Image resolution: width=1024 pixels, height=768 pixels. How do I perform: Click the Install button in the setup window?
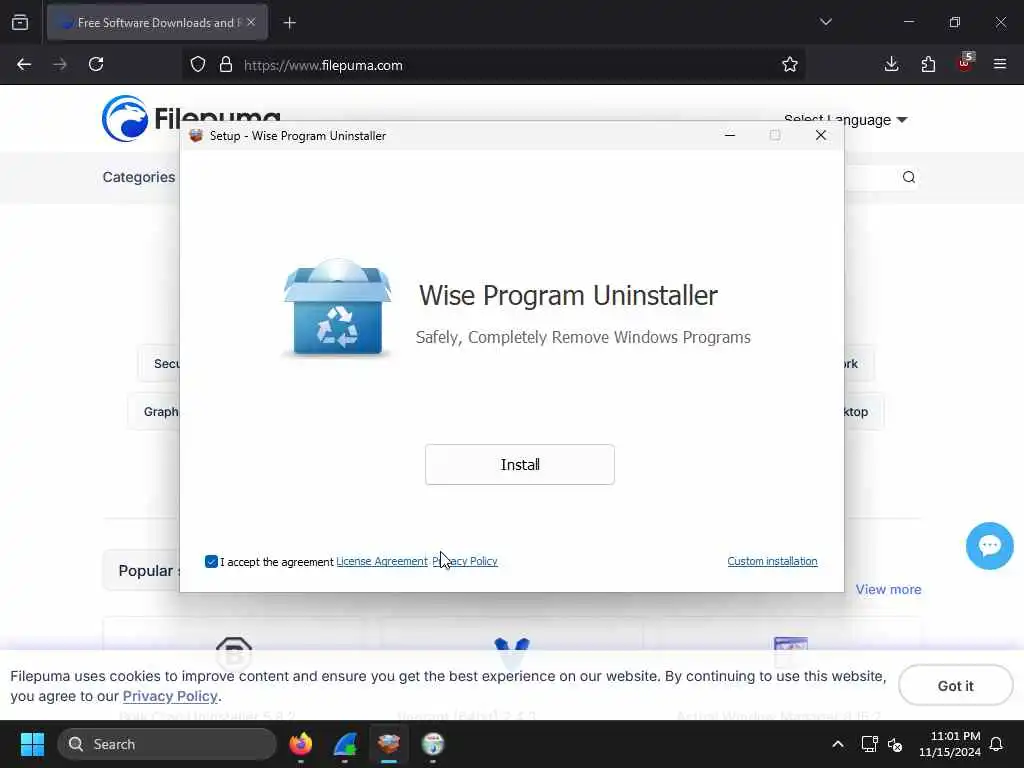pos(519,464)
